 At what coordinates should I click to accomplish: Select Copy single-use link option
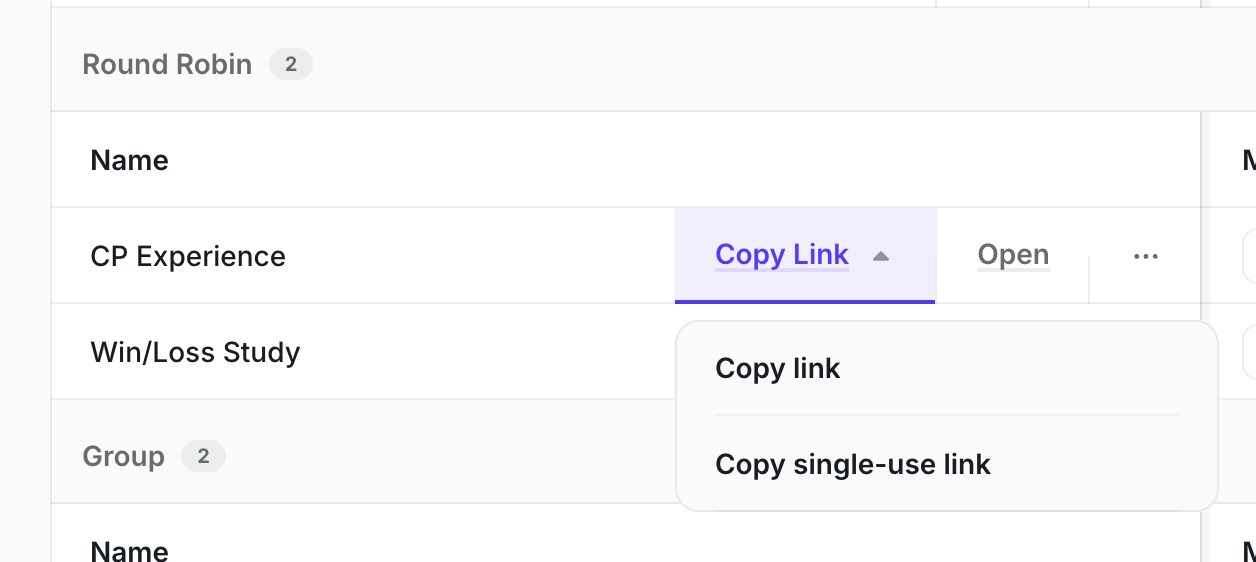(853, 464)
